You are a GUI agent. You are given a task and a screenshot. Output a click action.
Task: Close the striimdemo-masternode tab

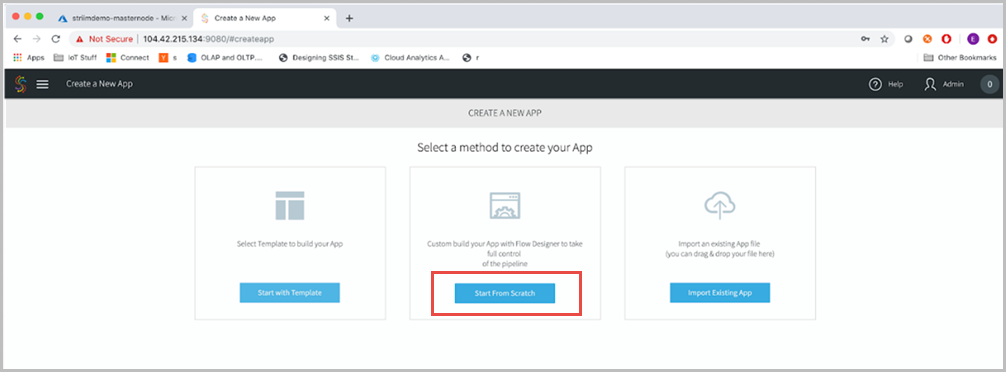[x=184, y=19]
